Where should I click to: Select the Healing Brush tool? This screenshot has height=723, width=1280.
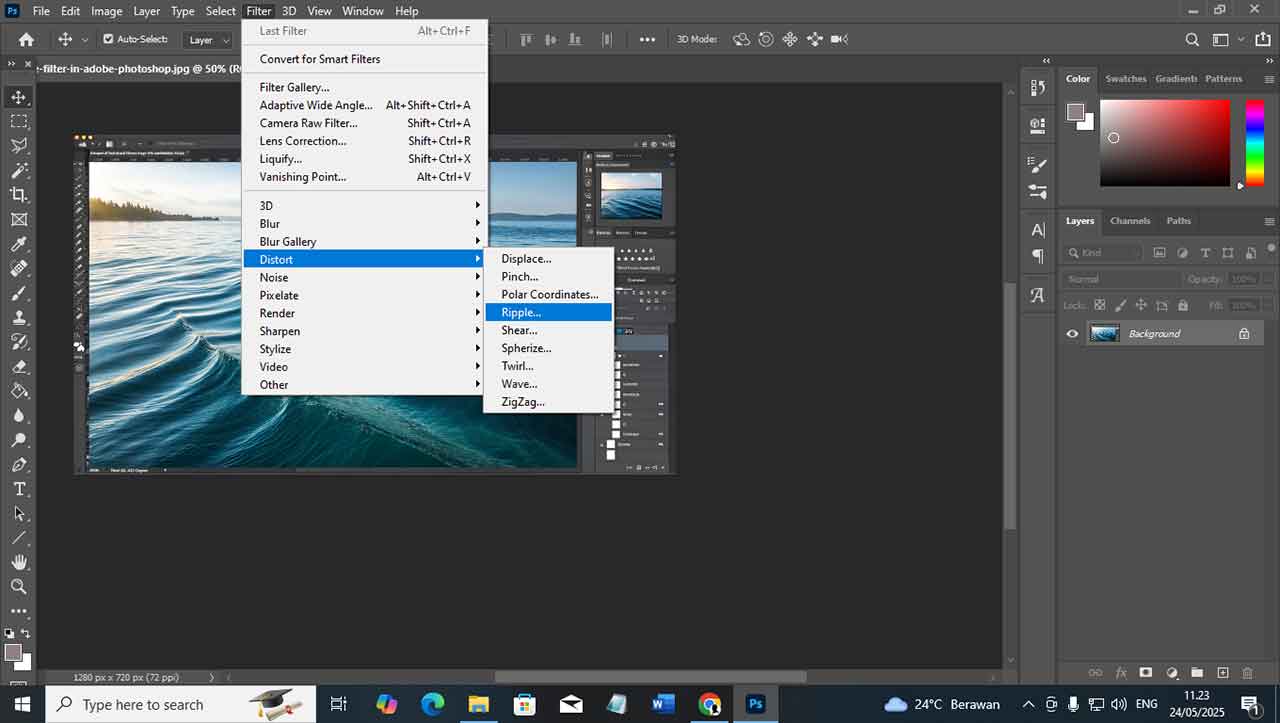[18, 268]
